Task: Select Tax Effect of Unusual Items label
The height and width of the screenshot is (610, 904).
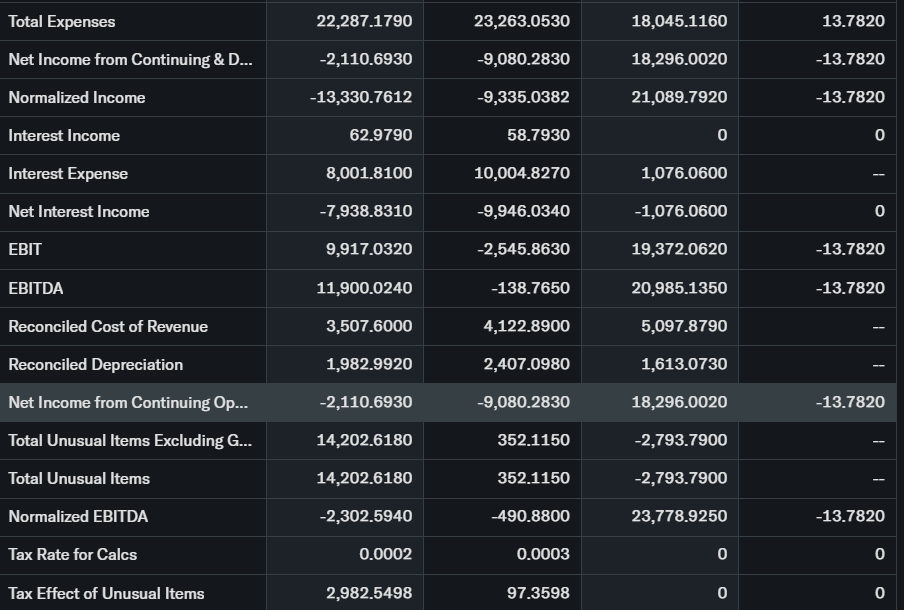Action: tap(106, 593)
